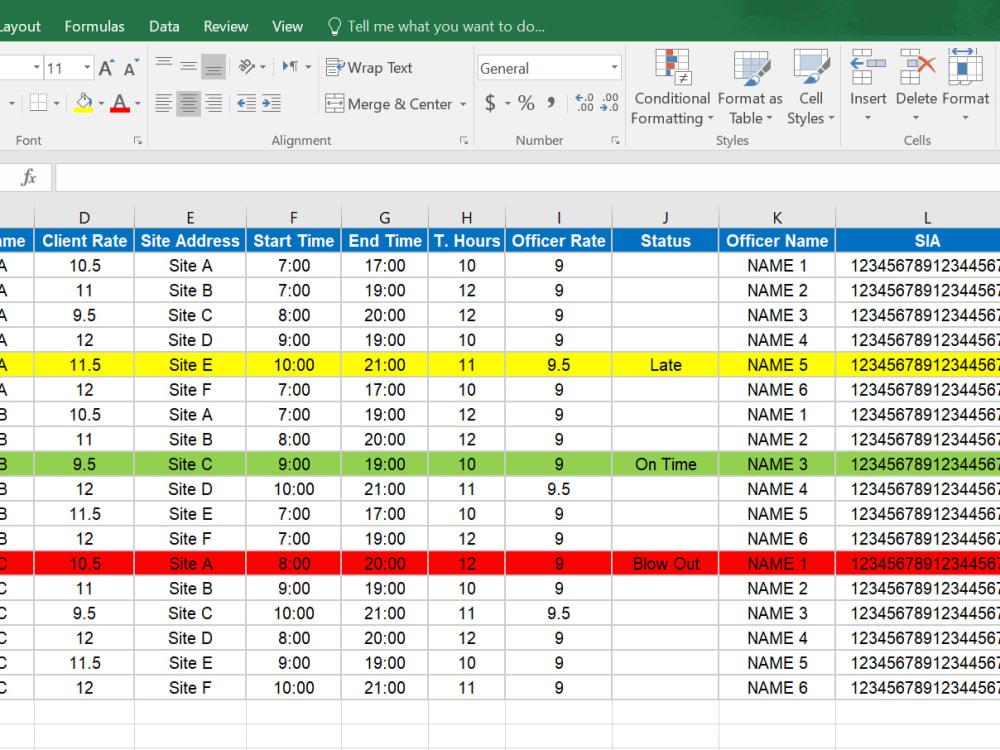Expand the General number format dropdown
1000x750 pixels.
(614, 68)
